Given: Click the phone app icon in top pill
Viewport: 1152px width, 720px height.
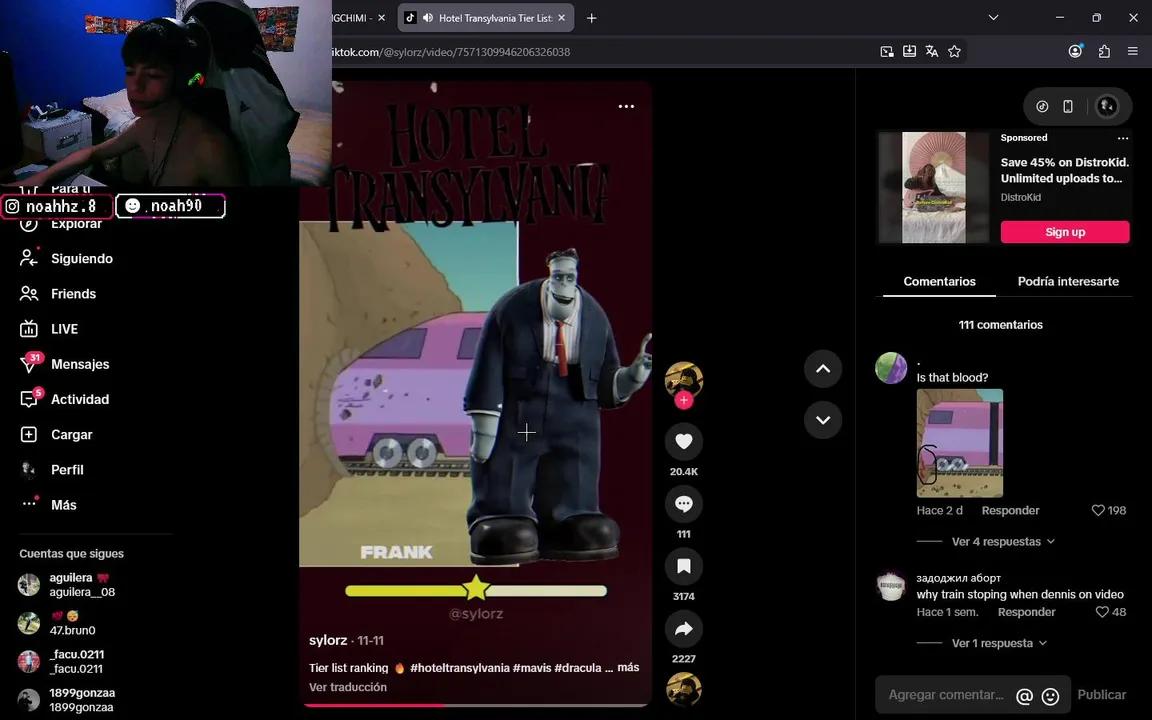Looking at the screenshot, I should (x=1068, y=107).
